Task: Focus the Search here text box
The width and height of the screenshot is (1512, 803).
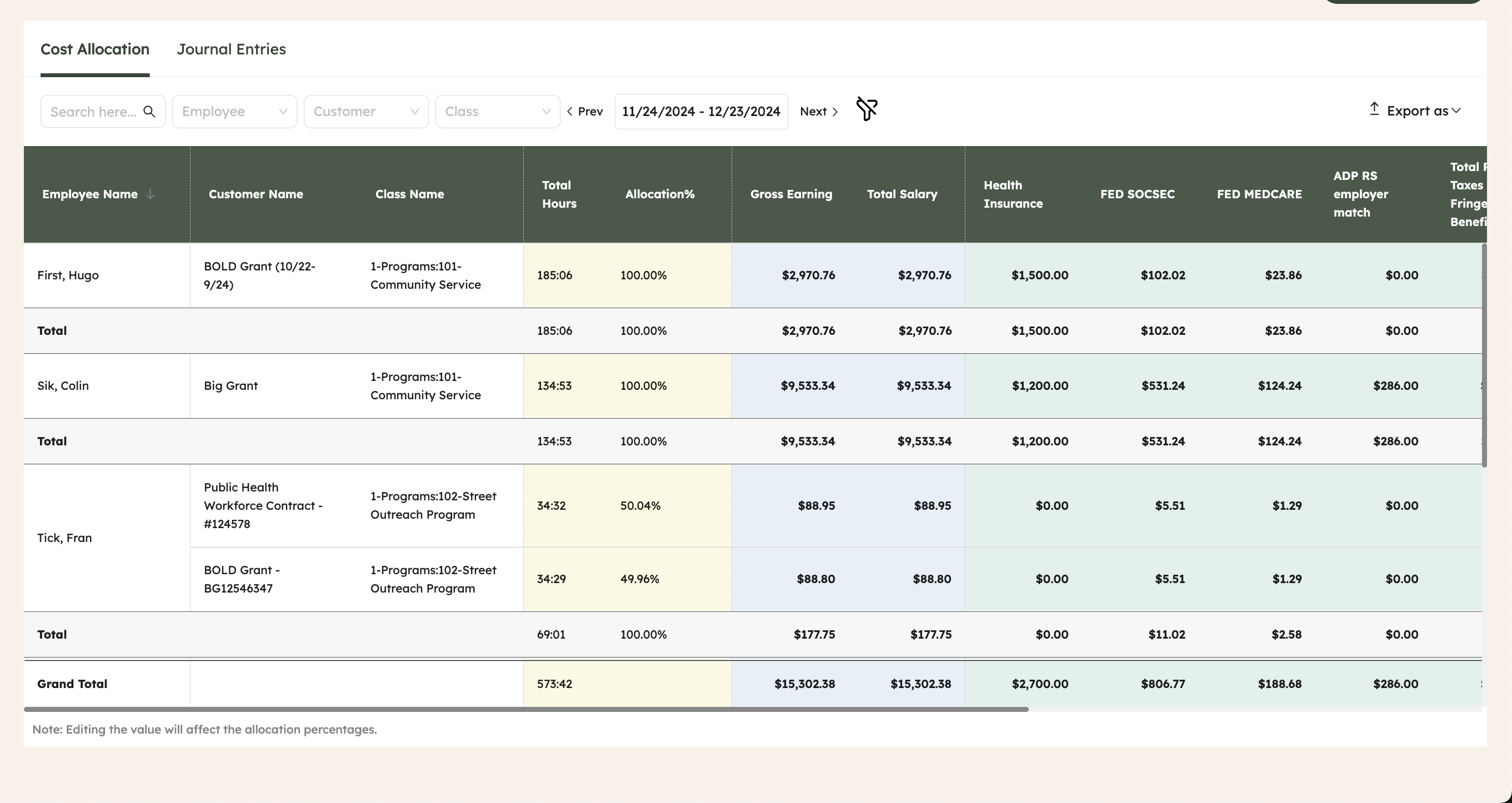Action: pyautogui.click(x=94, y=112)
